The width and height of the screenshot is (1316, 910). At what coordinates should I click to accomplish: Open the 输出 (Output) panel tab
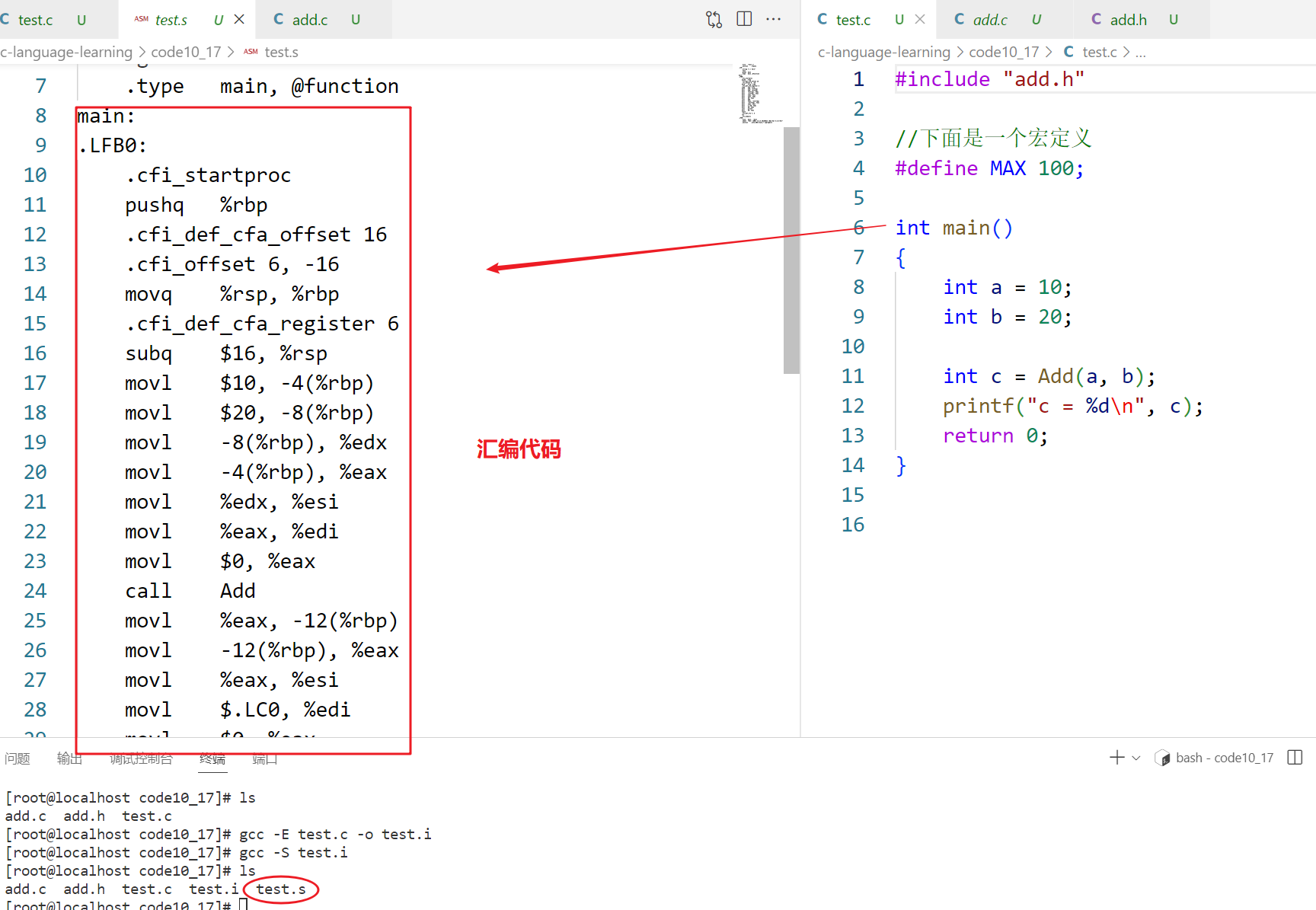pos(69,758)
